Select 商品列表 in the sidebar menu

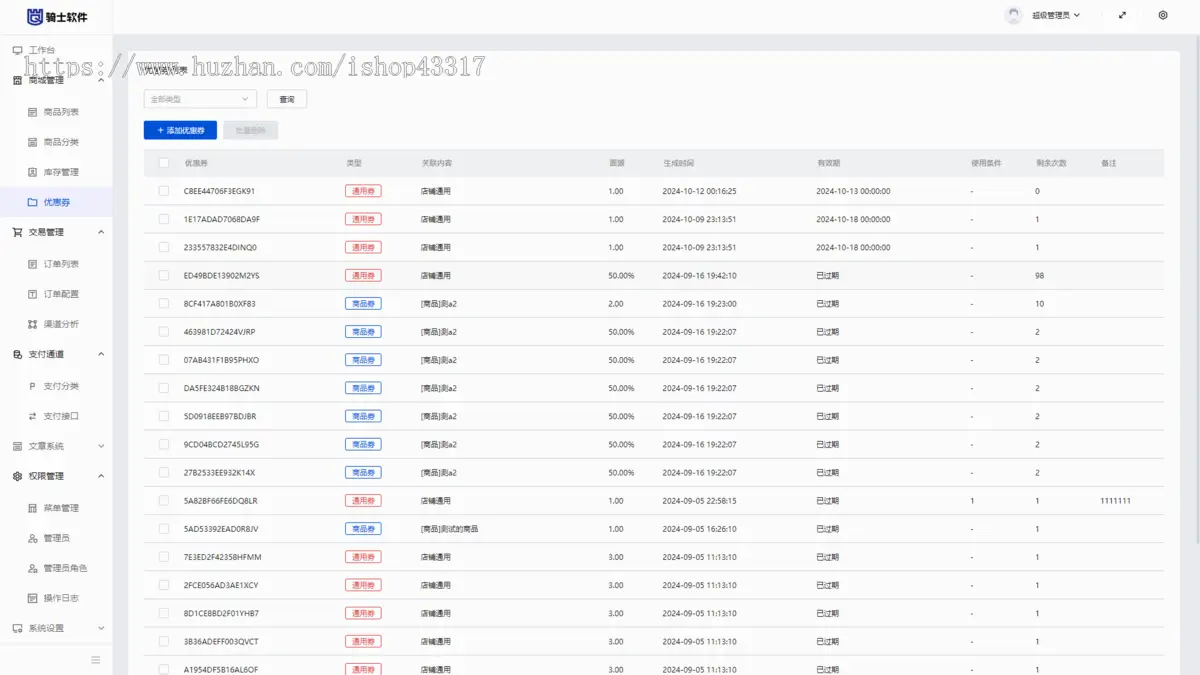60,112
